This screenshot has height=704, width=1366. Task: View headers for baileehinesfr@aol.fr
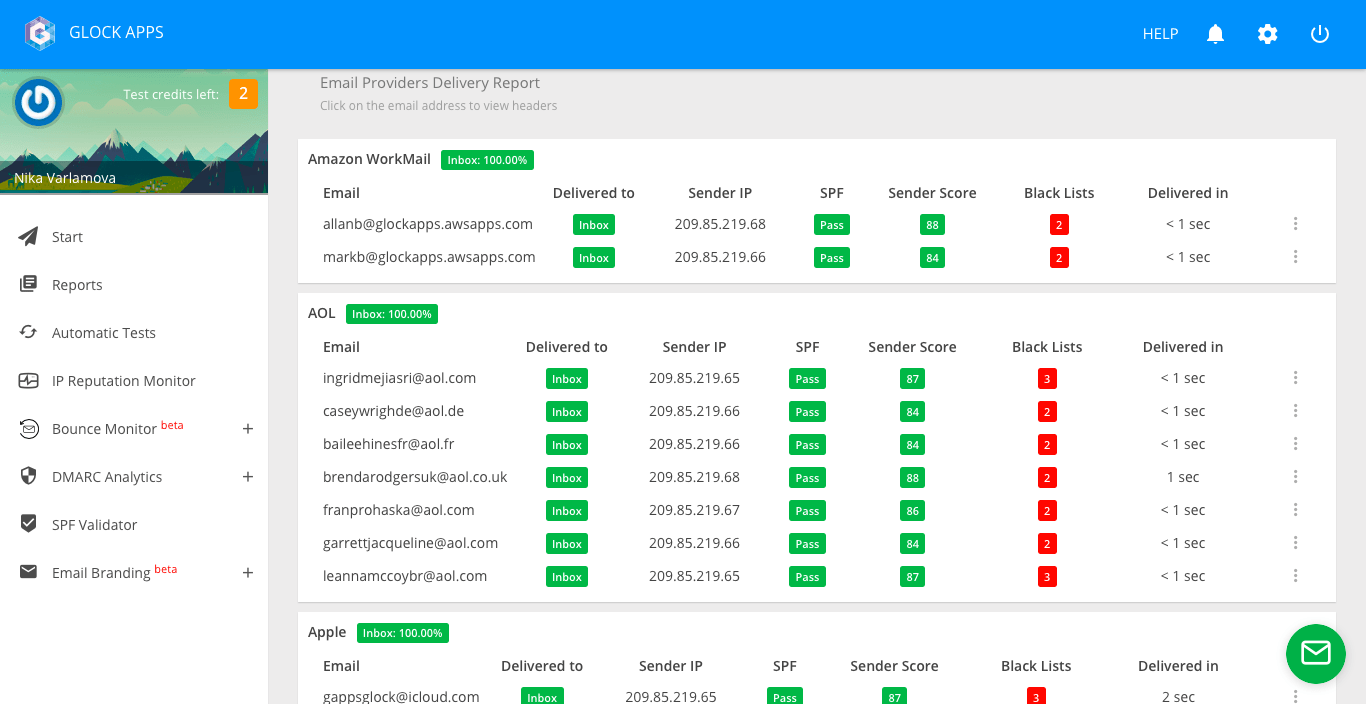(389, 444)
